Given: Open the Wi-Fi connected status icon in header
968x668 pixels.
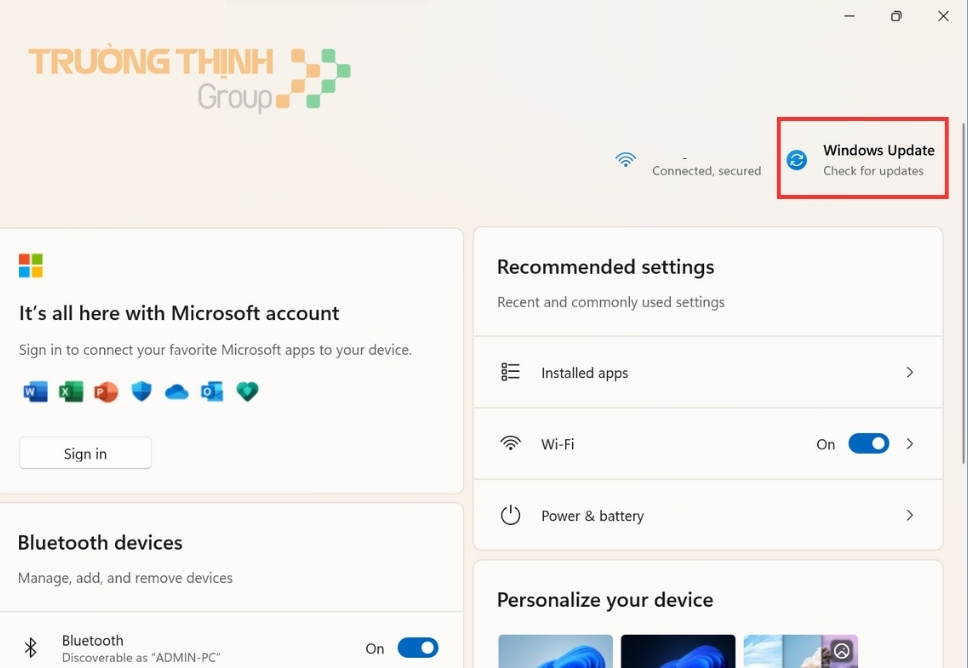Looking at the screenshot, I should (626, 160).
